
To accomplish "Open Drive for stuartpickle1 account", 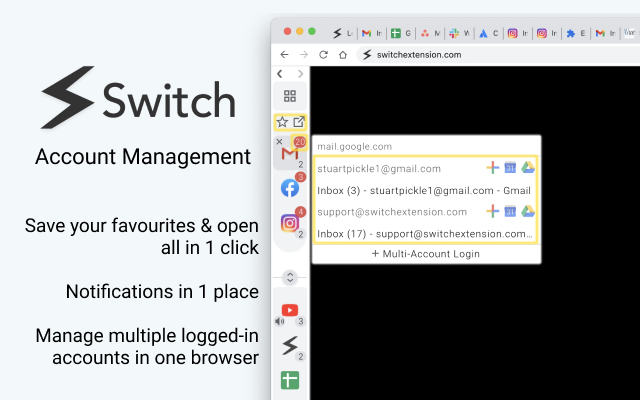I will tap(528, 167).
